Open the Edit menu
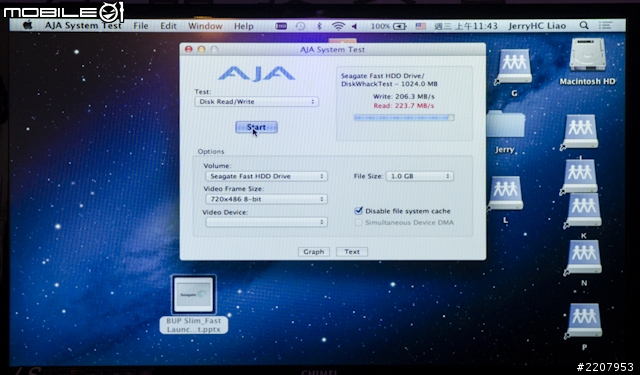Screen dimensions: 640x375 click(x=168, y=26)
